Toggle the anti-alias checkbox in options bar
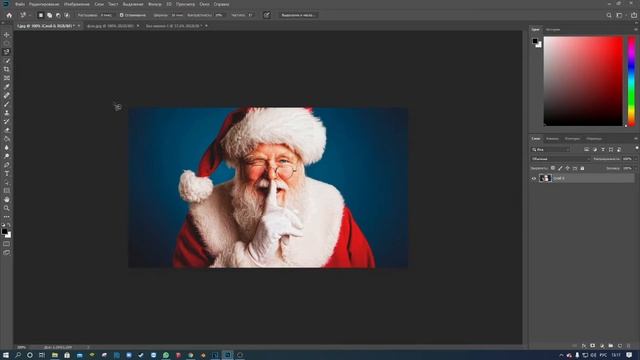640x360 pixels. 121,15
